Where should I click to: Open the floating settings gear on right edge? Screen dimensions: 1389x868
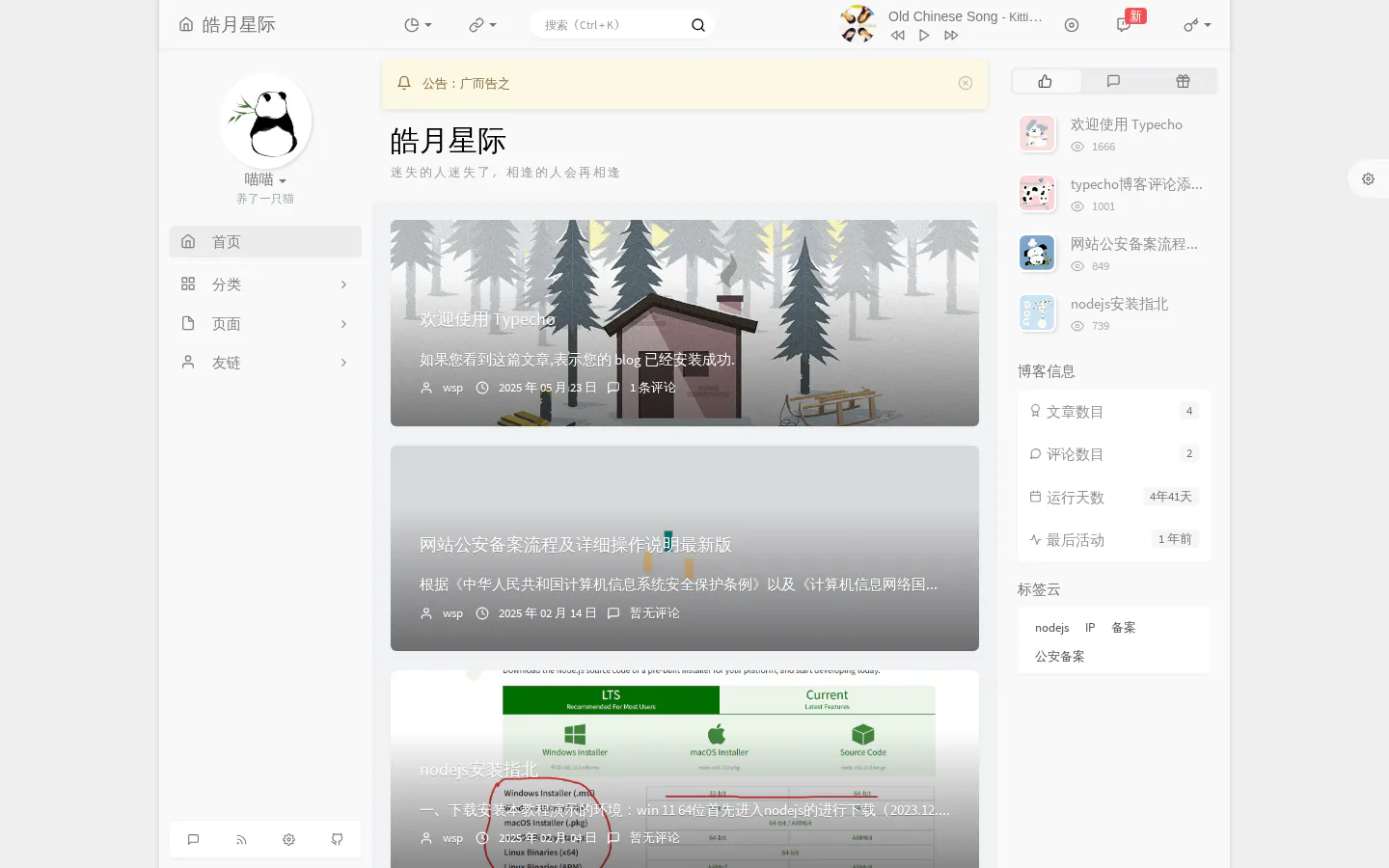(1368, 178)
